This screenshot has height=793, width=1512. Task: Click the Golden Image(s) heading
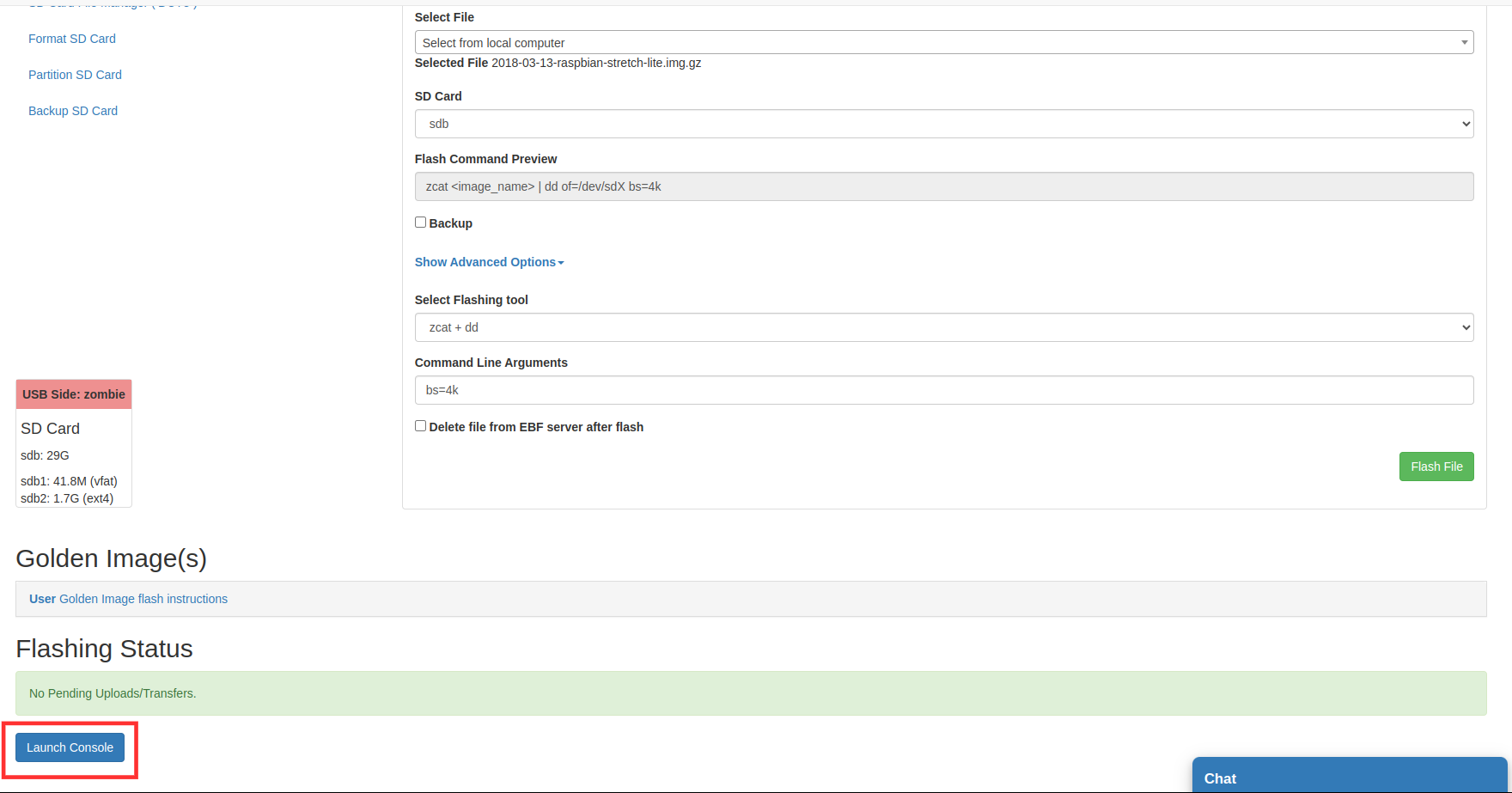112,558
